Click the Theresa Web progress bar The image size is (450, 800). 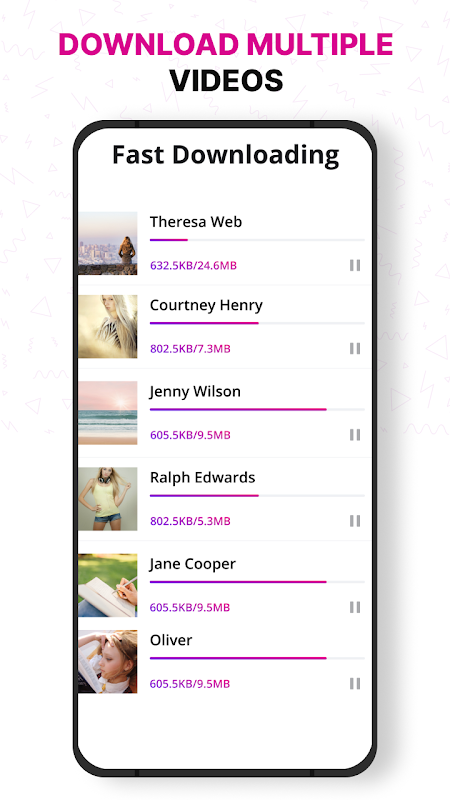[x=257, y=240]
